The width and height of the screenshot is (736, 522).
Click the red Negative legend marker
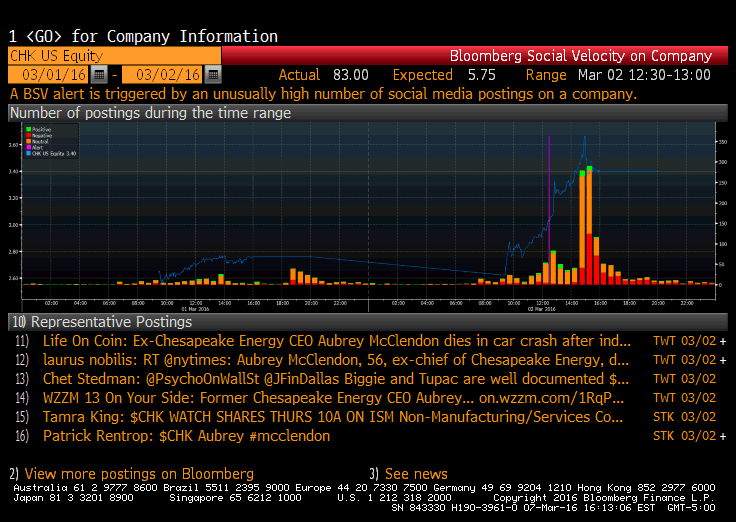click(27, 136)
